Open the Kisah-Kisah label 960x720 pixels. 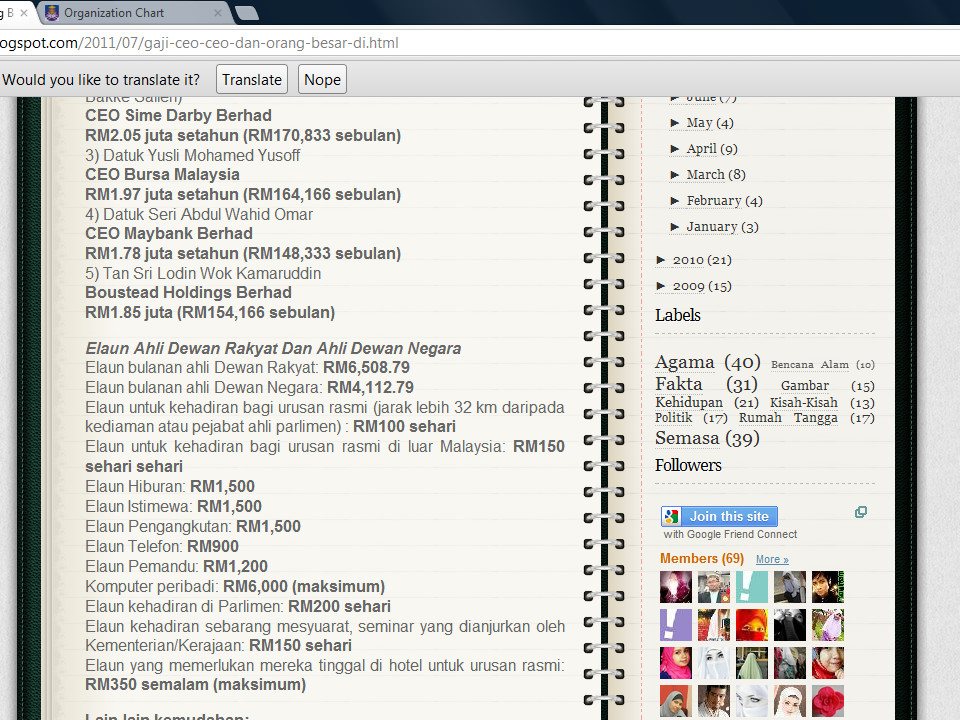pos(803,403)
